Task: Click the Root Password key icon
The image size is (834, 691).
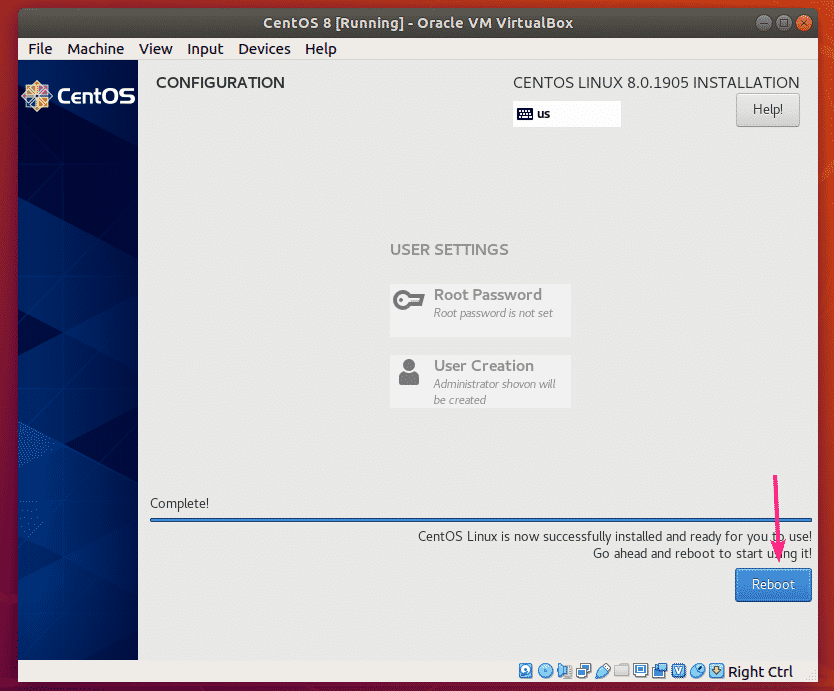Action: (408, 301)
